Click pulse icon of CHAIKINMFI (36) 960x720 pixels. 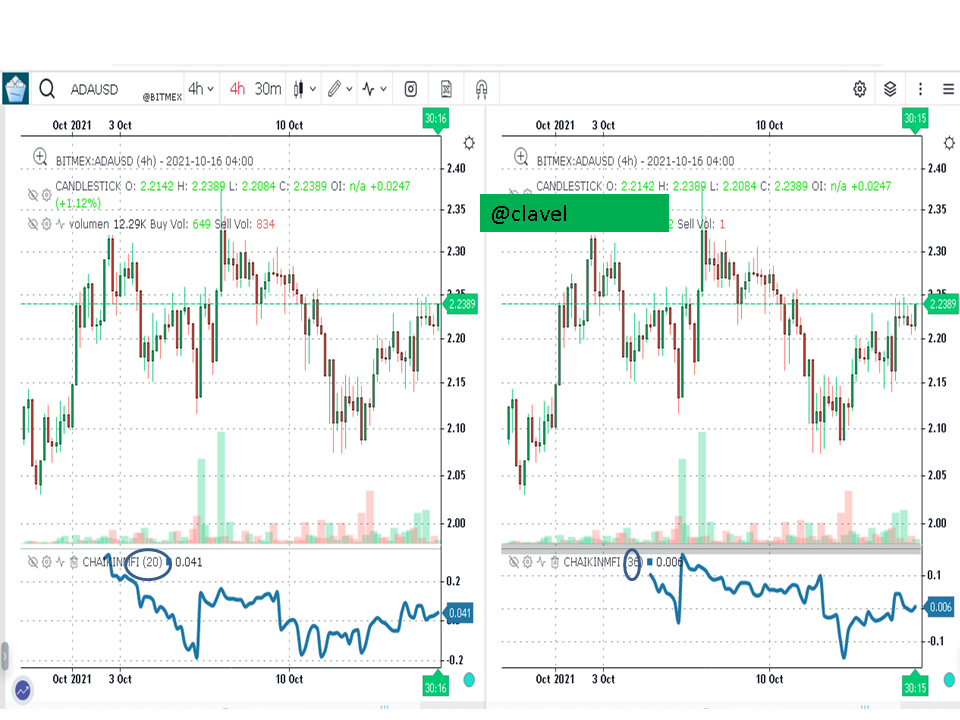[541, 562]
